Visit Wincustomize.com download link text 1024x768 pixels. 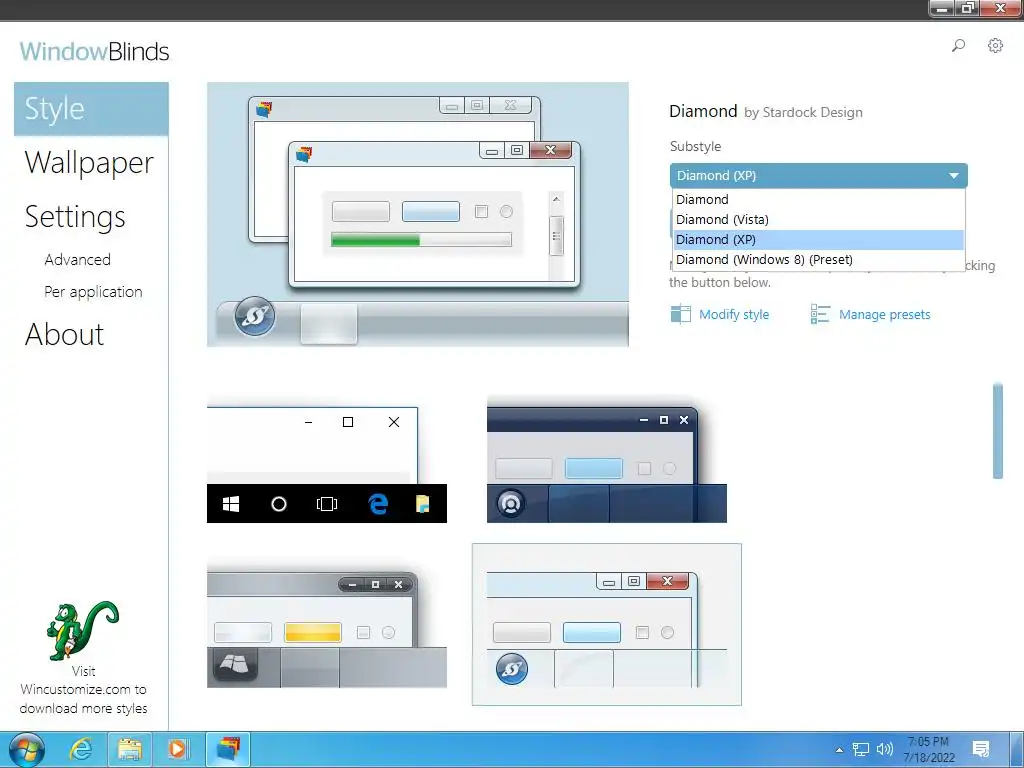tap(84, 690)
